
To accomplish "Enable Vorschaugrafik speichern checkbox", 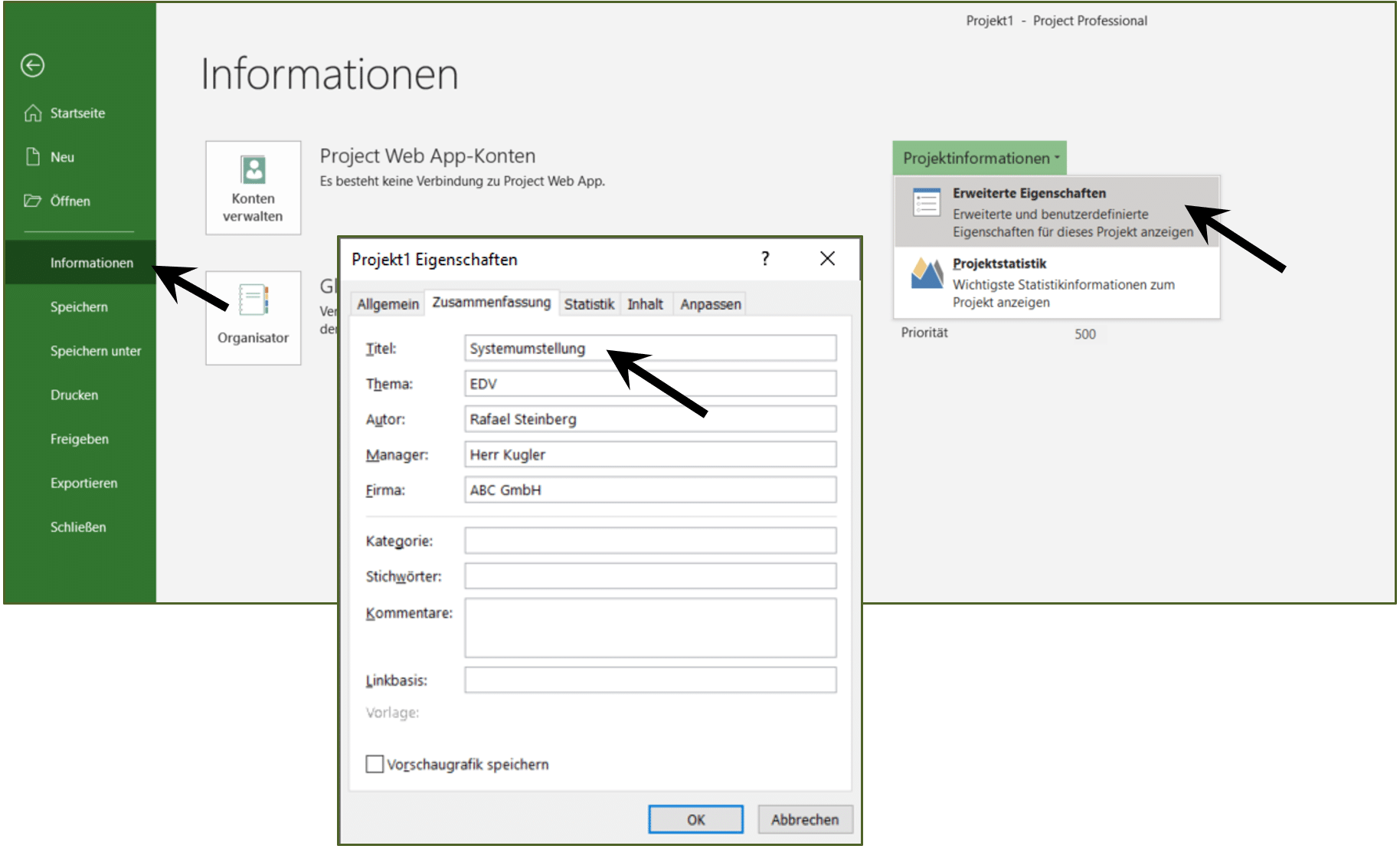I will pos(375,764).
